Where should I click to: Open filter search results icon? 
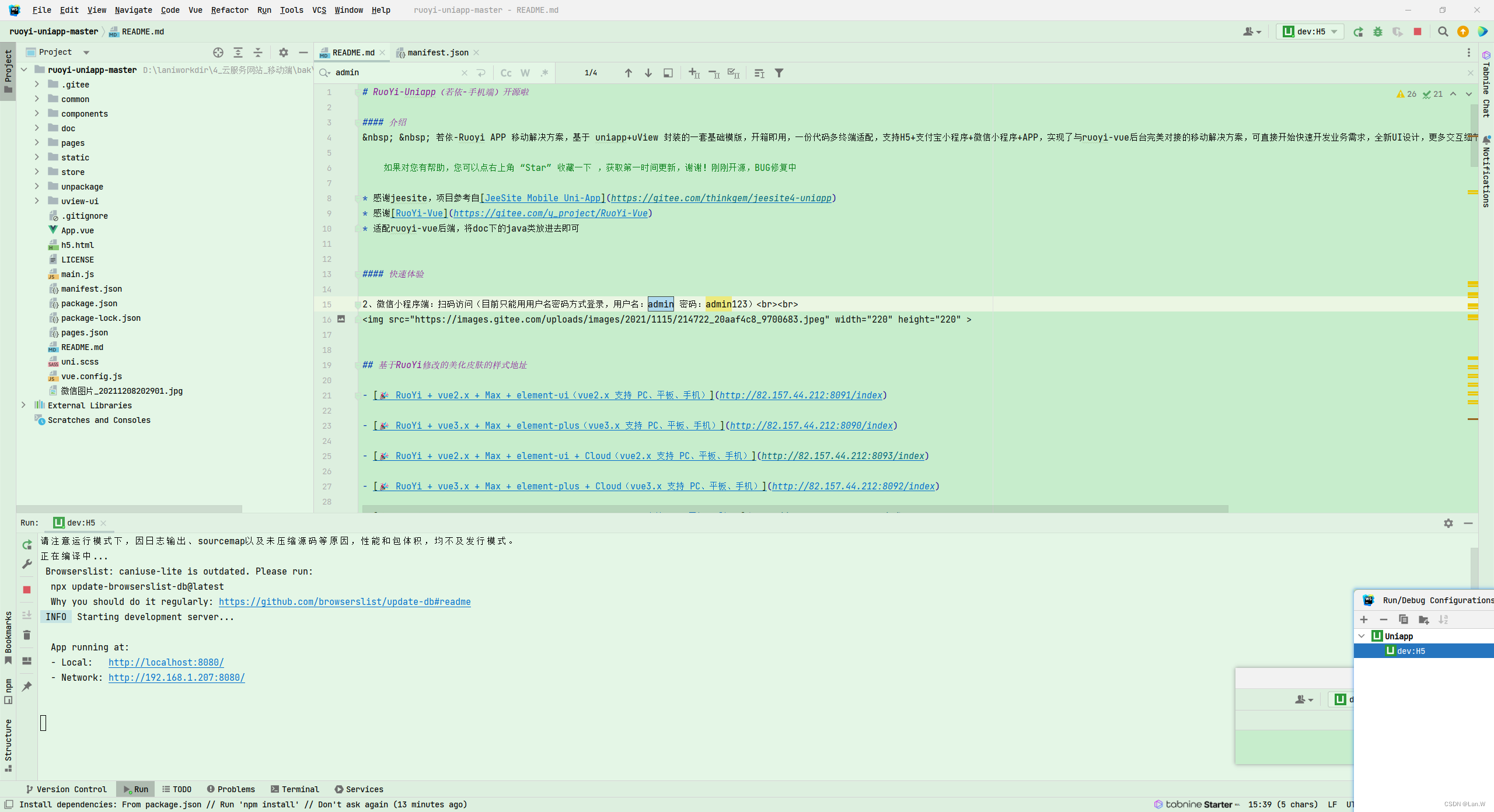coord(779,73)
